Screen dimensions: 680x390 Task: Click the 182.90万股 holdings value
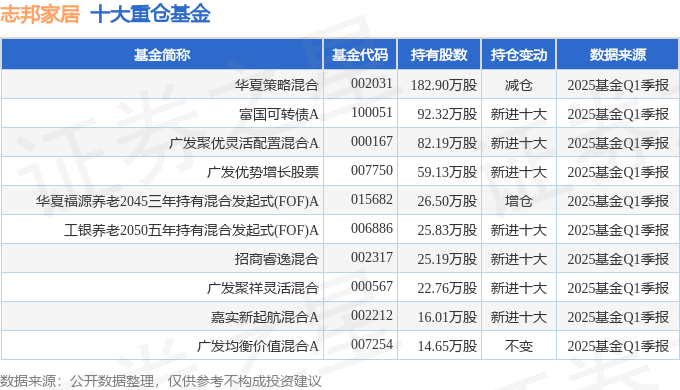pyautogui.click(x=444, y=85)
